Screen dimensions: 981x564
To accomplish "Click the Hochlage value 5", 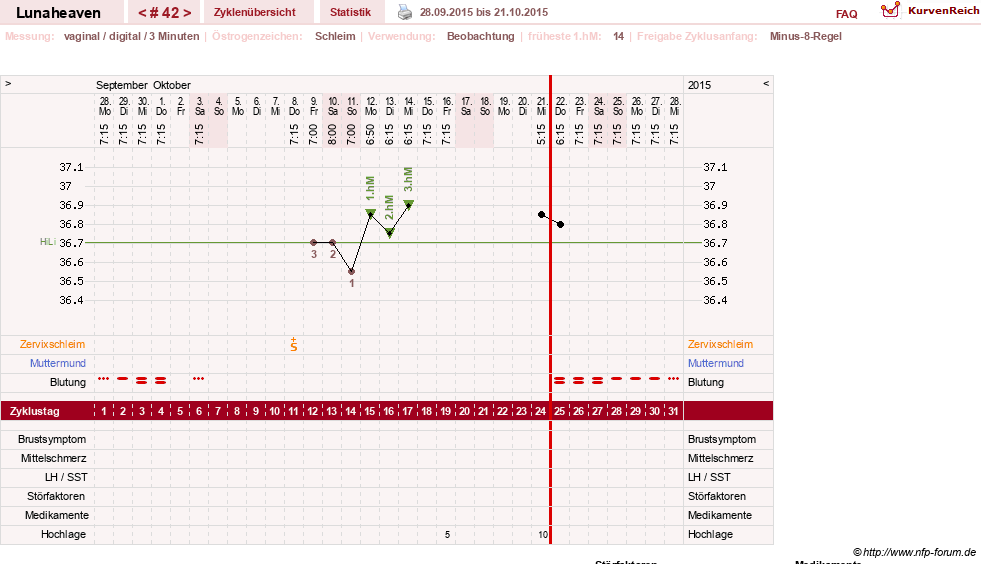I will pos(447,535).
